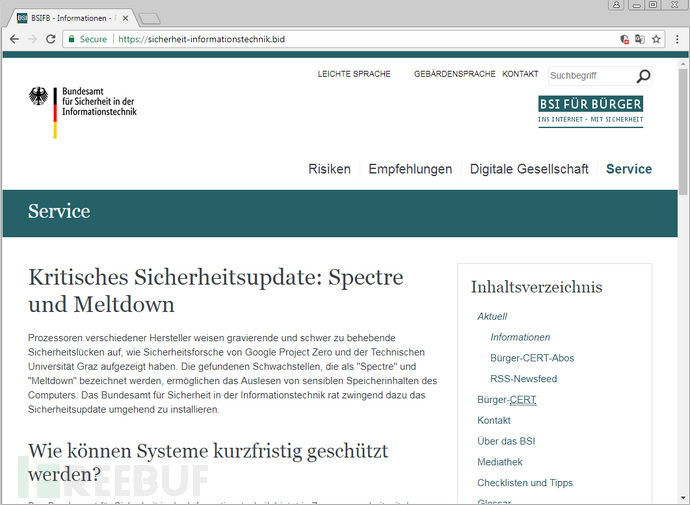Open a new tab next to the BSIFB tab
The image size is (690, 505).
(150, 18)
